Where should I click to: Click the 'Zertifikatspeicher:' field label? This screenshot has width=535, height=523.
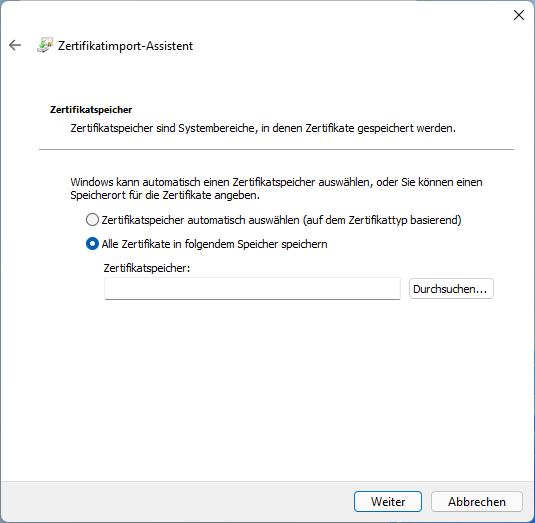pos(147,268)
